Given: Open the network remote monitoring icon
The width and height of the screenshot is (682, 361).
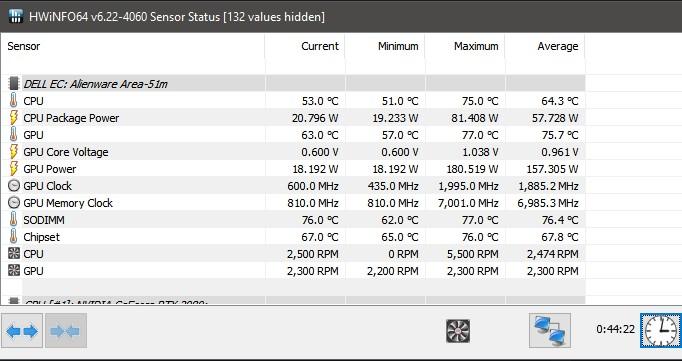Looking at the screenshot, I should coord(550,331).
